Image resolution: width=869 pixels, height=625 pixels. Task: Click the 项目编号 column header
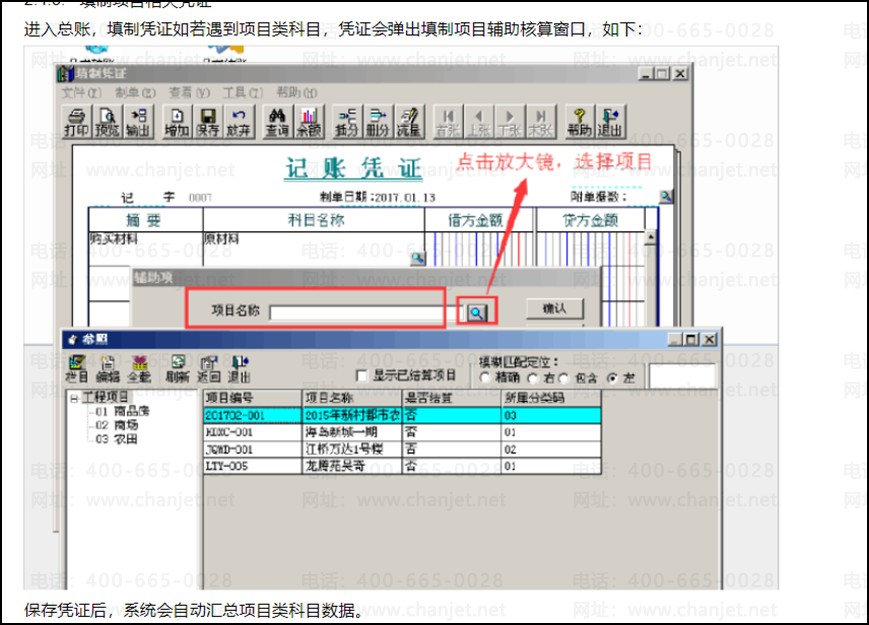[253, 398]
